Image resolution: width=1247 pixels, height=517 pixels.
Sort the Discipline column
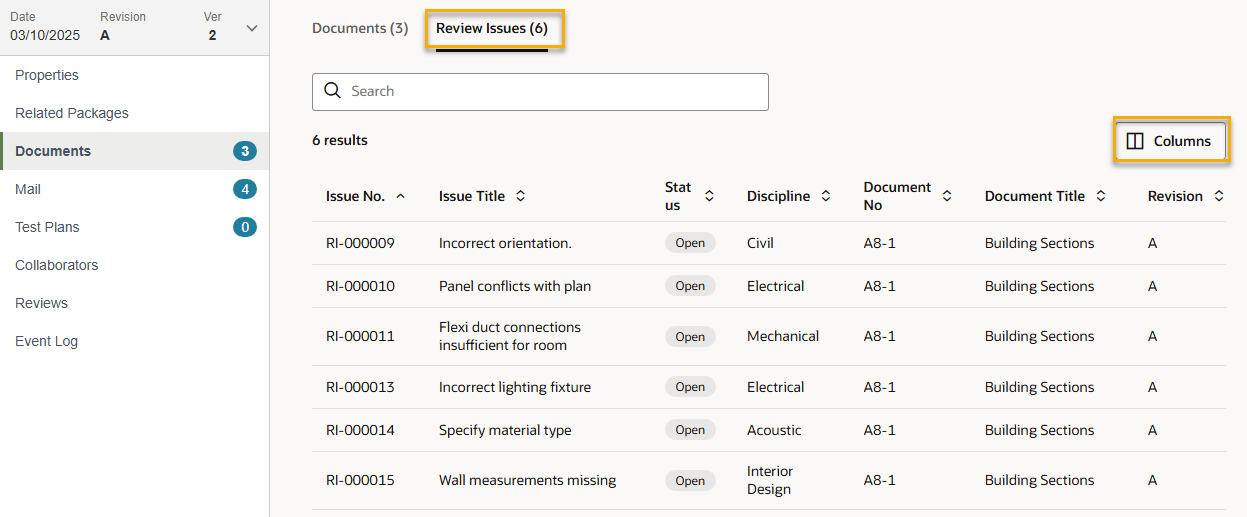click(x=826, y=196)
